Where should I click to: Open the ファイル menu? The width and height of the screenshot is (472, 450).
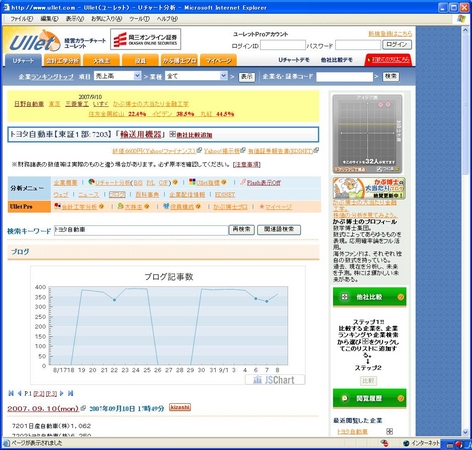click(22, 19)
